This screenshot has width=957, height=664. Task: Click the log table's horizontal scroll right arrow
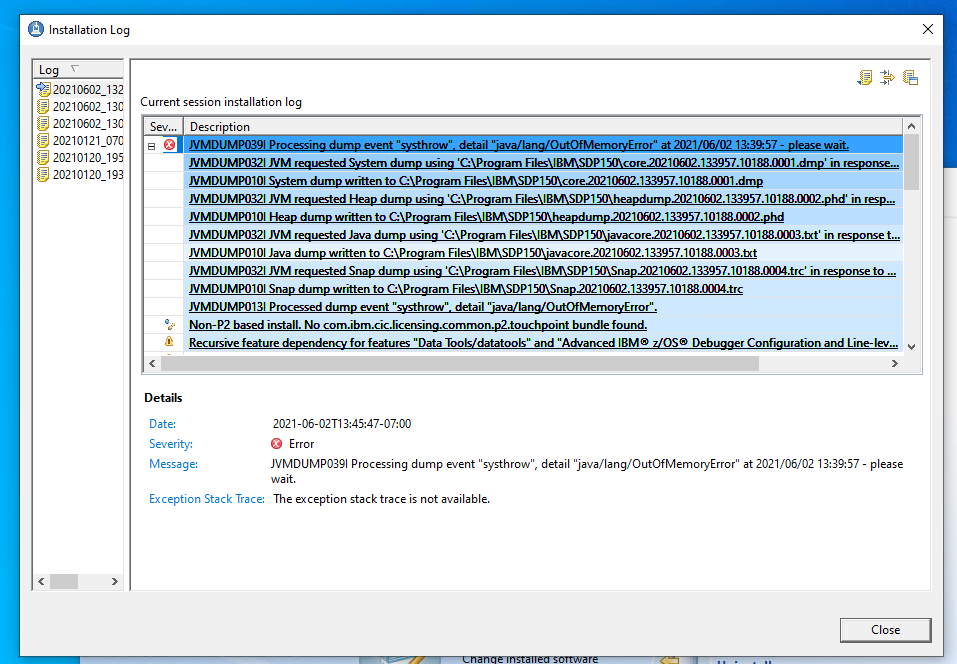point(895,363)
